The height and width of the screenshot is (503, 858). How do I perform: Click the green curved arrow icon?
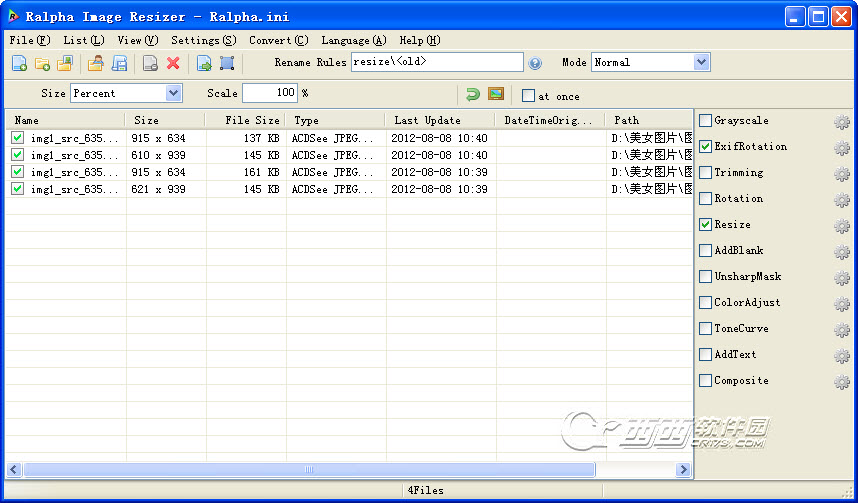[x=473, y=94]
